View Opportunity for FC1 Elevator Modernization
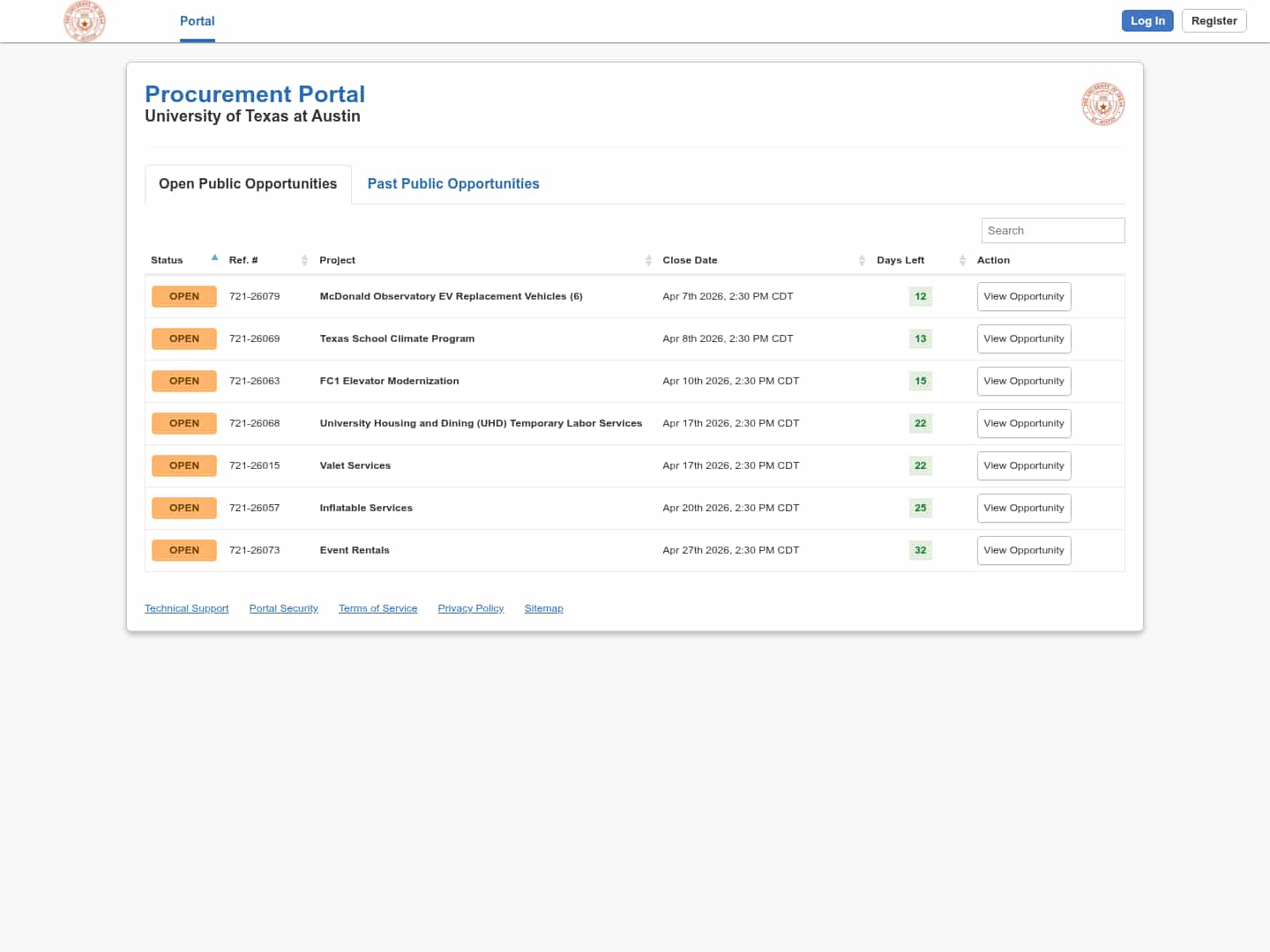Viewport: 1270px width, 952px height. (1023, 381)
